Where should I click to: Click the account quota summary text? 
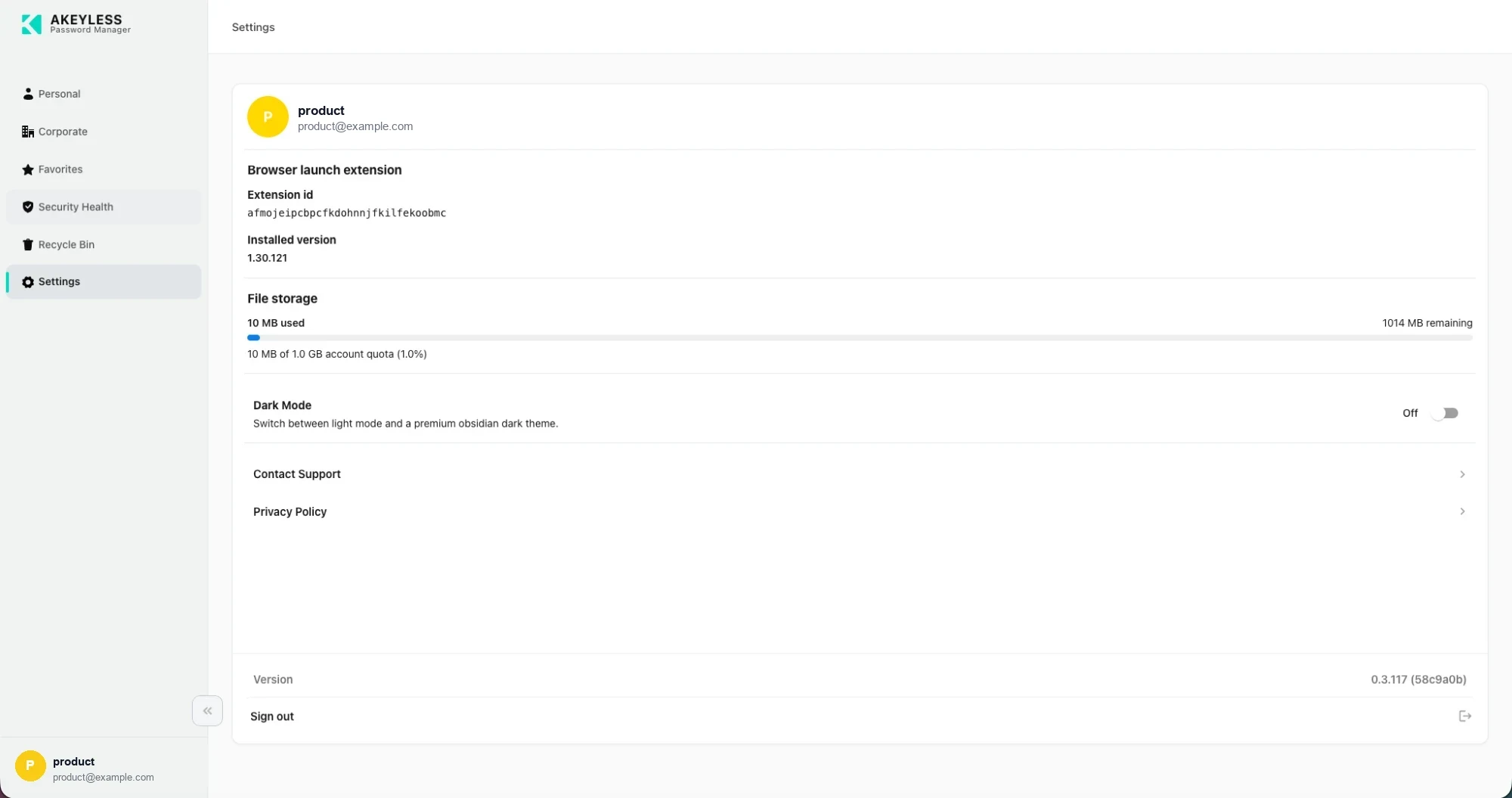click(x=337, y=354)
